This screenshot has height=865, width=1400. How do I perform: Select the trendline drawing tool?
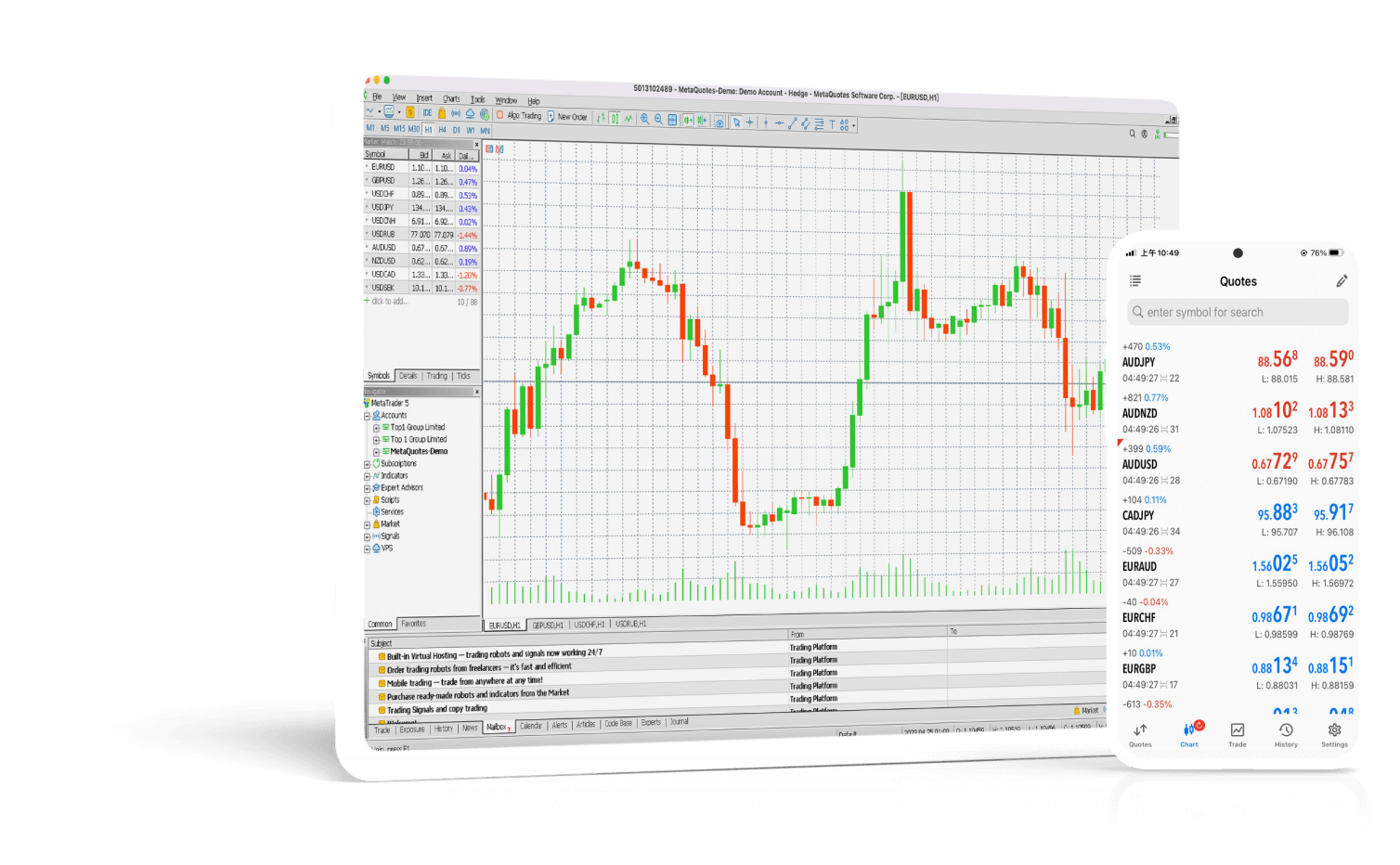pos(791,122)
